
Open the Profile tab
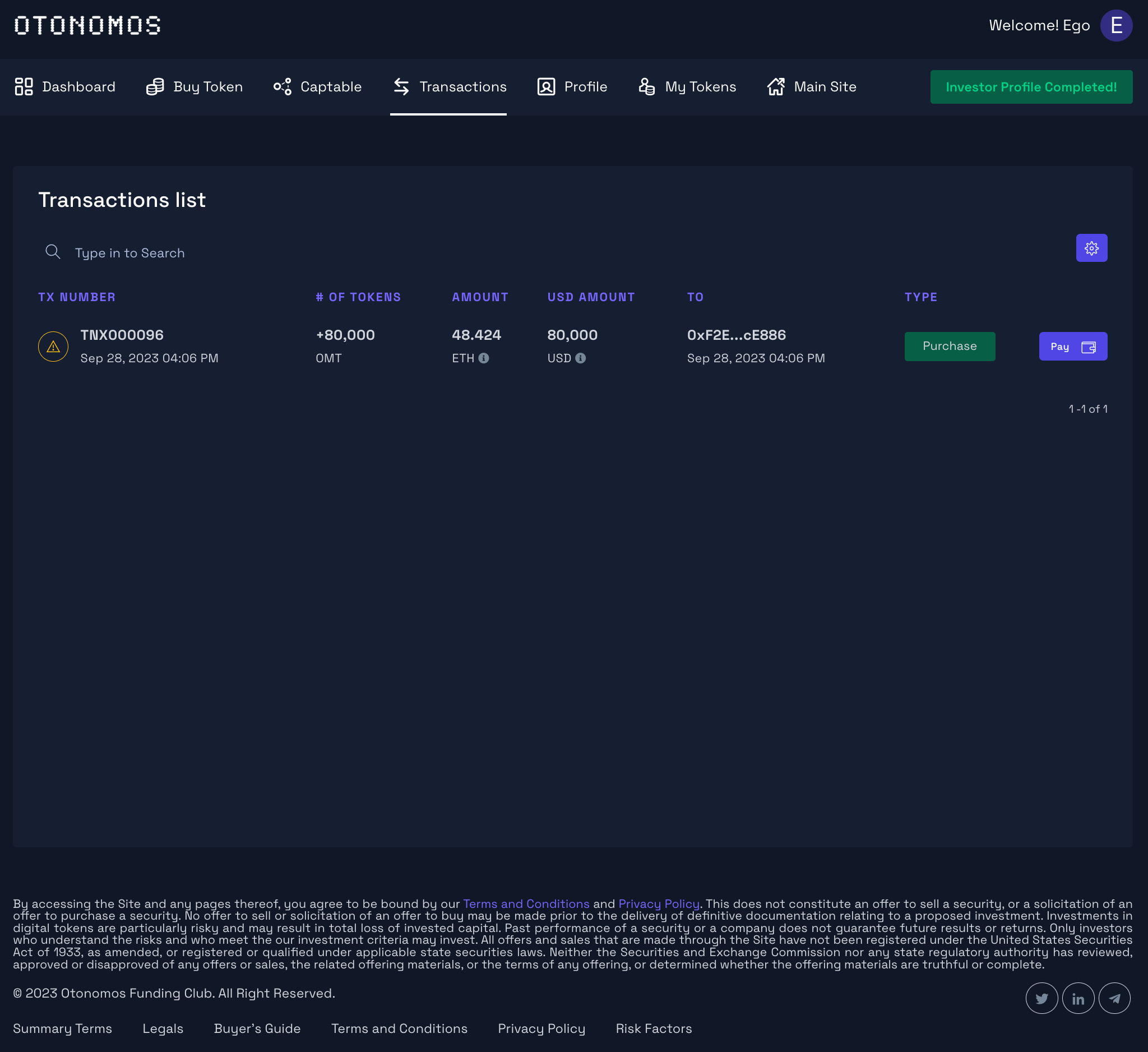tap(572, 86)
